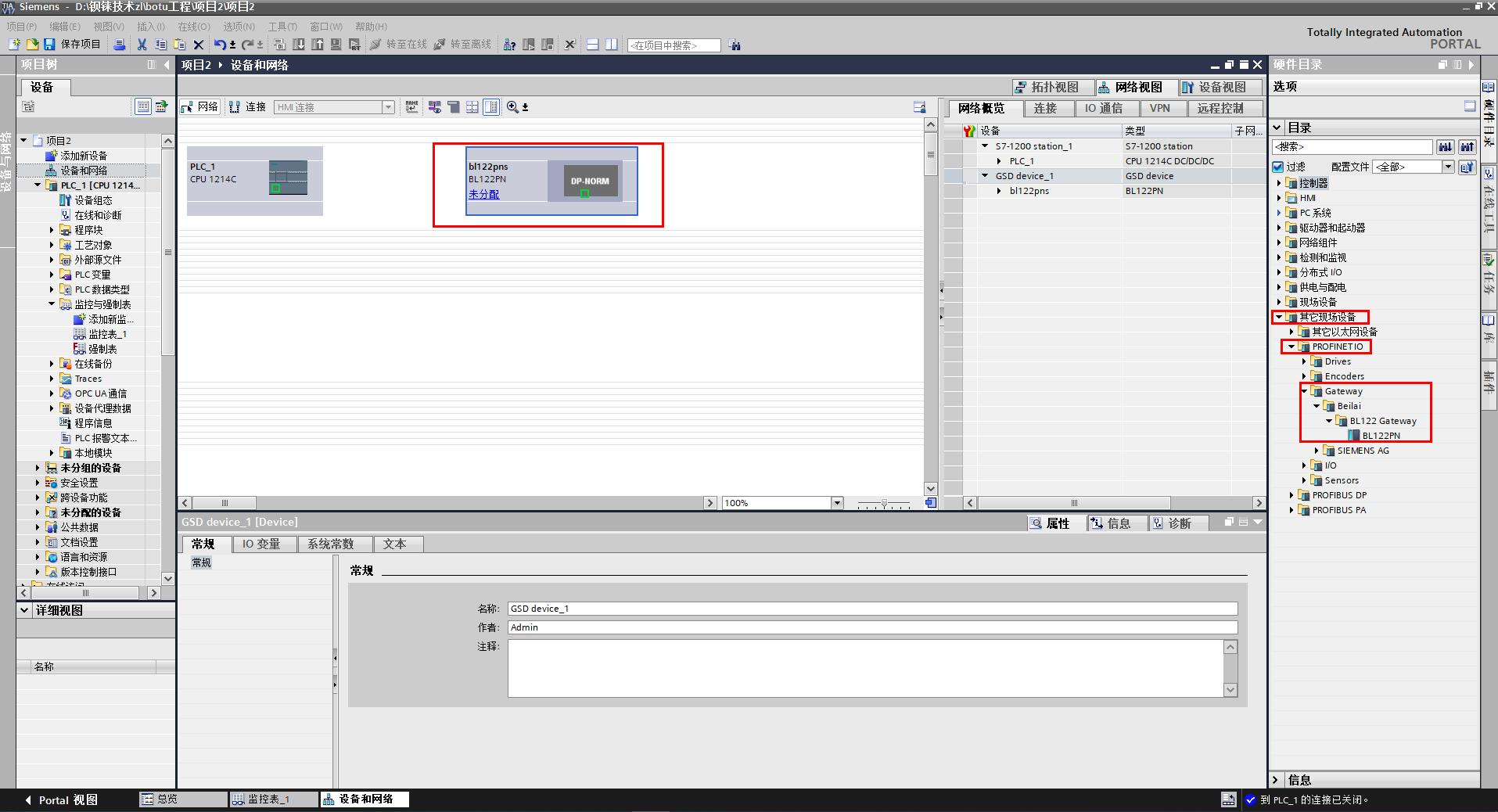
Task: Collapse the project tree with left arrow
Action: [167, 65]
